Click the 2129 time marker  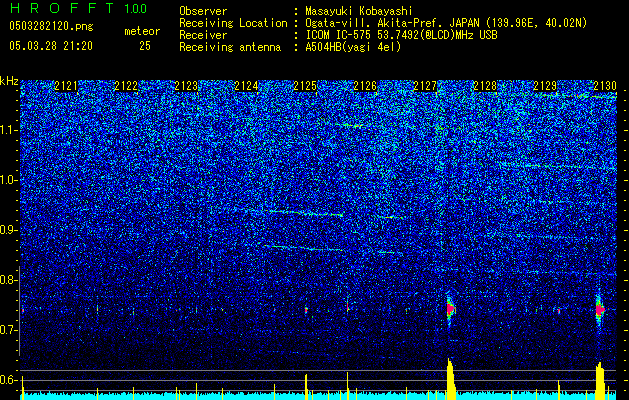click(545, 86)
